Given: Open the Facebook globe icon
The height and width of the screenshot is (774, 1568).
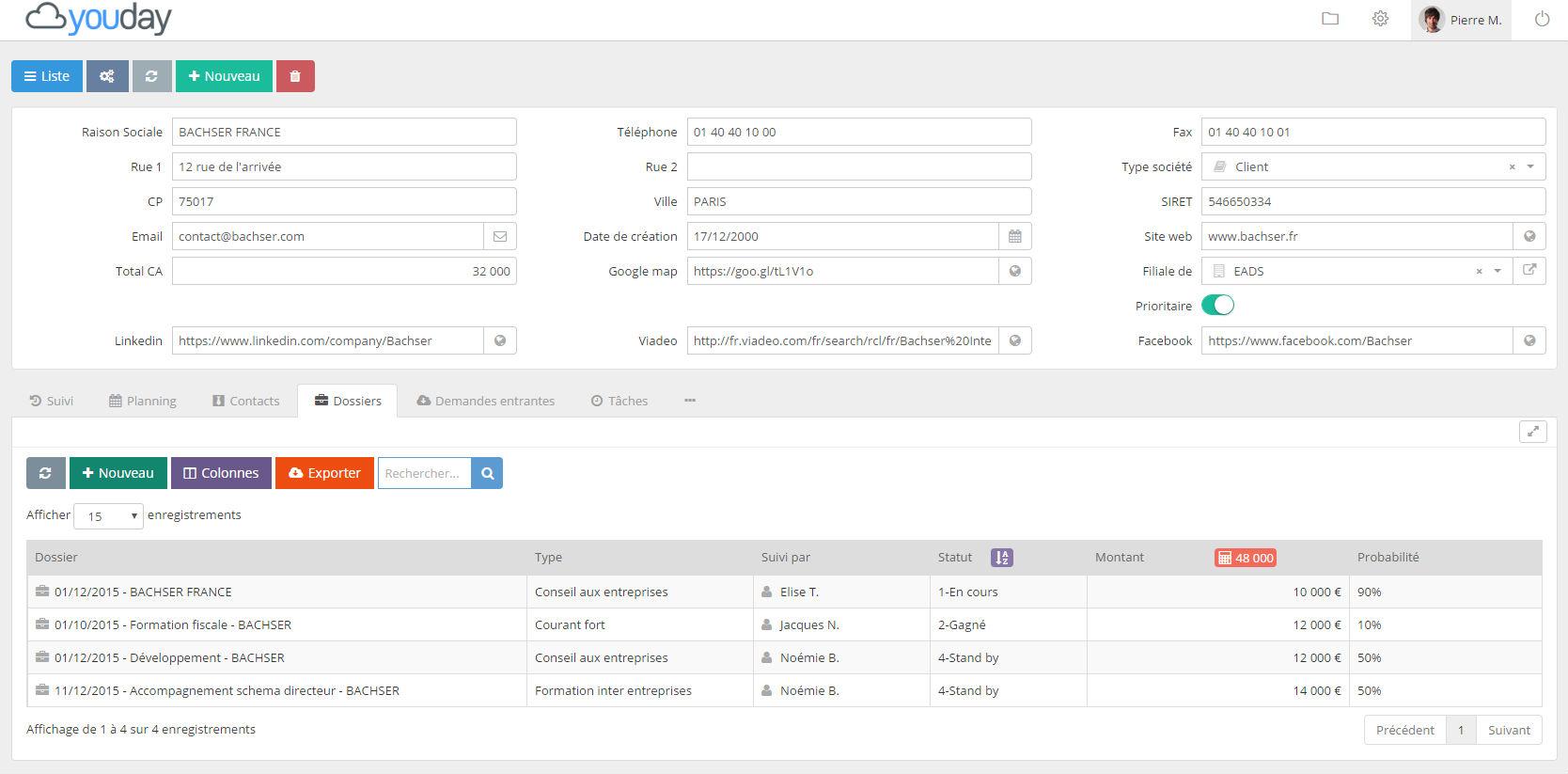Looking at the screenshot, I should (1529, 340).
